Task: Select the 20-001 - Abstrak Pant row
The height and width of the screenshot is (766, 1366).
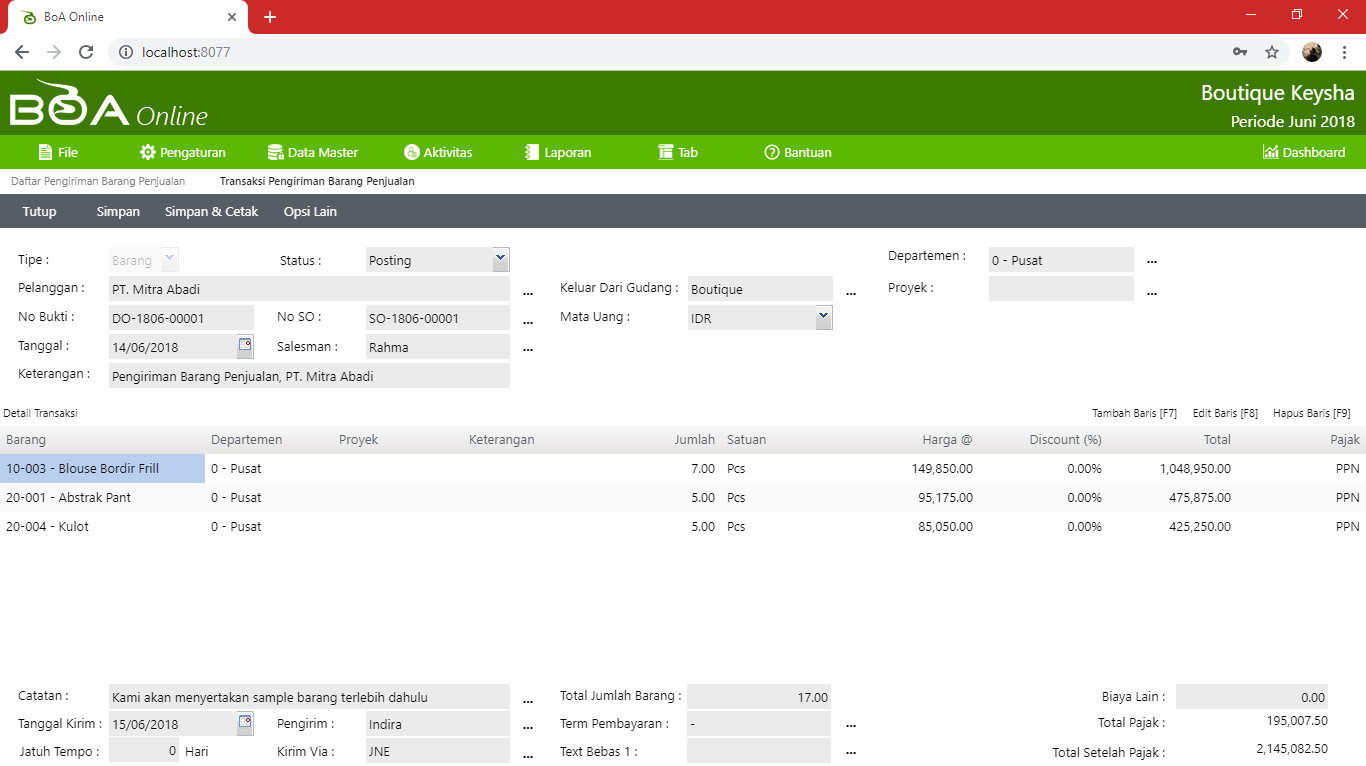Action: coord(68,497)
